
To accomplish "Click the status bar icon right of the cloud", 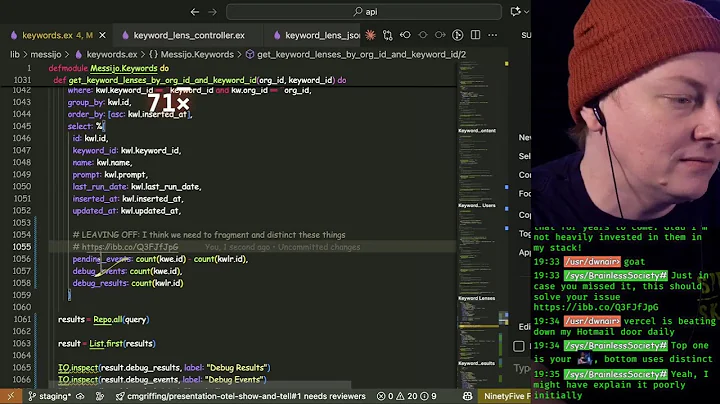I will (x=100, y=396).
